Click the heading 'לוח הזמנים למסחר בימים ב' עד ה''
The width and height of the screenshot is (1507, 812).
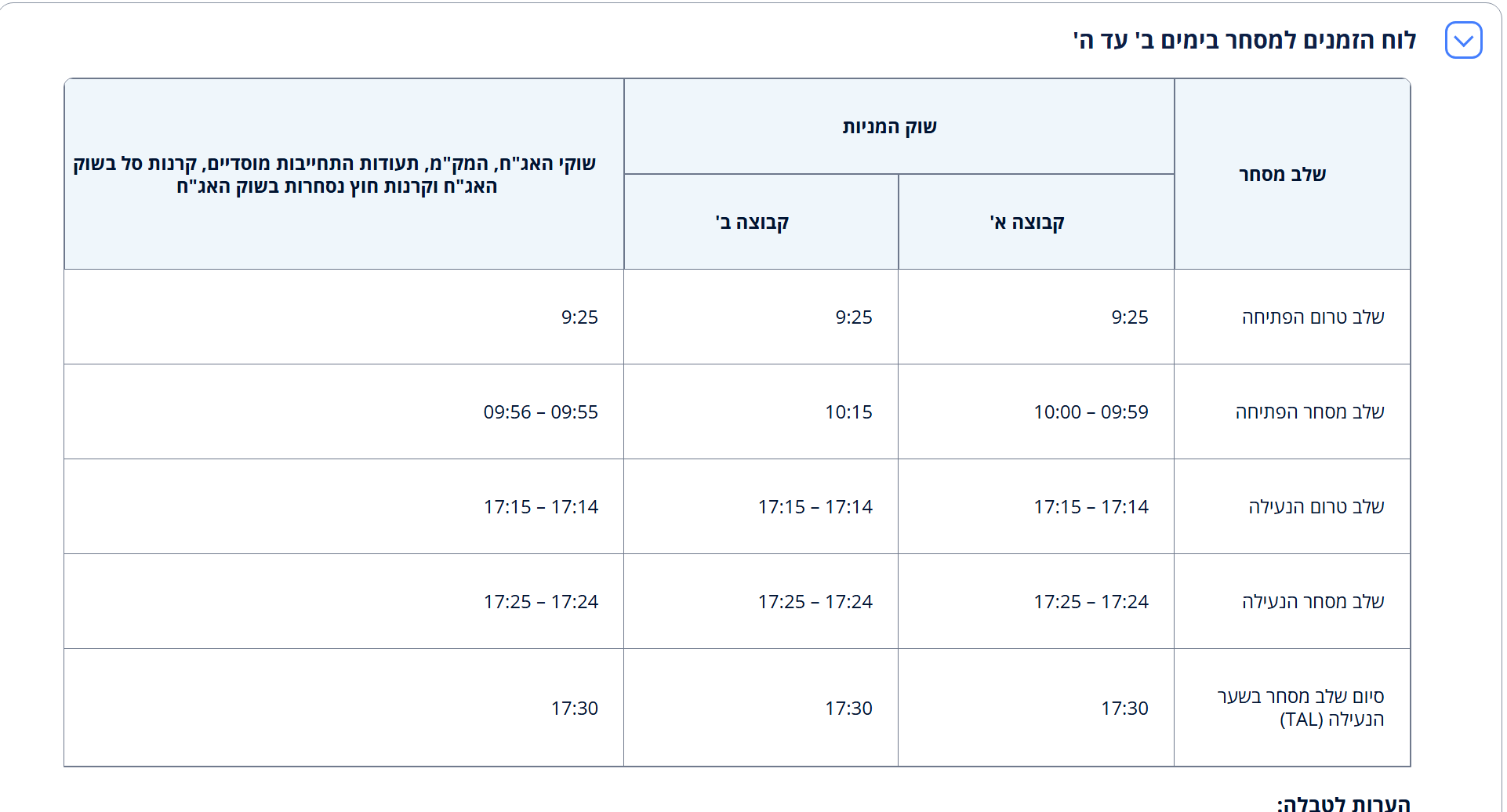coord(1244,41)
